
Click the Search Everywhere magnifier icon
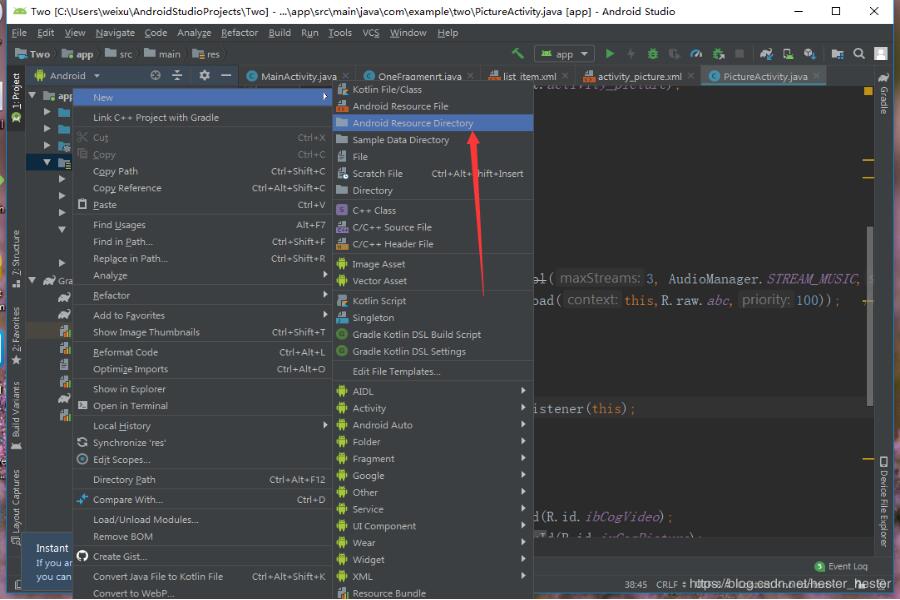coord(859,53)
